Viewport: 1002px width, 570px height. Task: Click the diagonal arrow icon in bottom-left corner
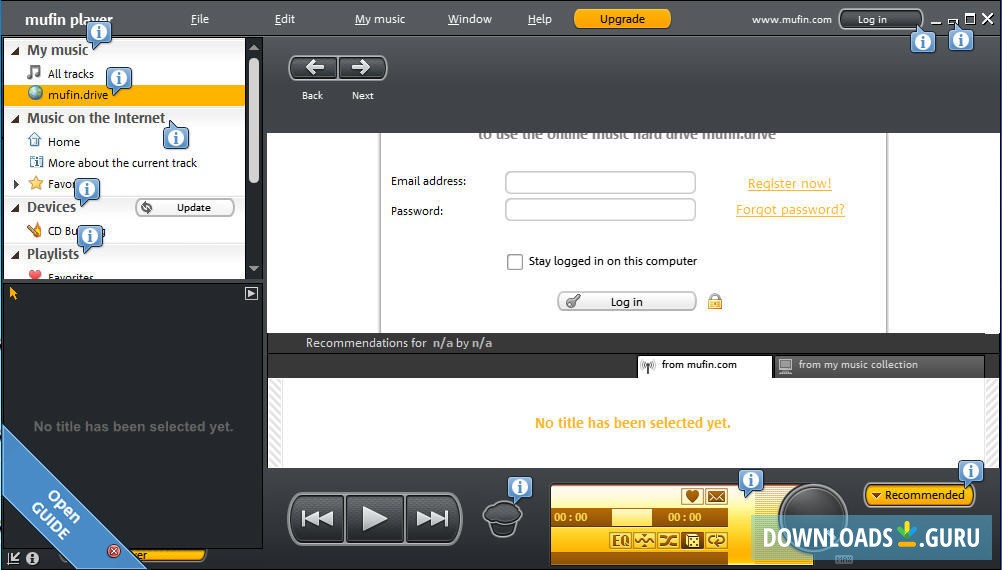click(13, 558)
